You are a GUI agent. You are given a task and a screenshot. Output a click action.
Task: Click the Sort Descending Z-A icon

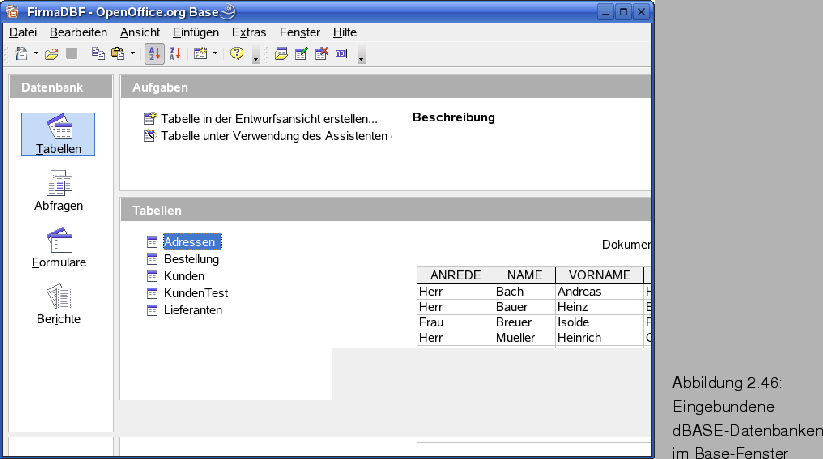click(175, 54)
